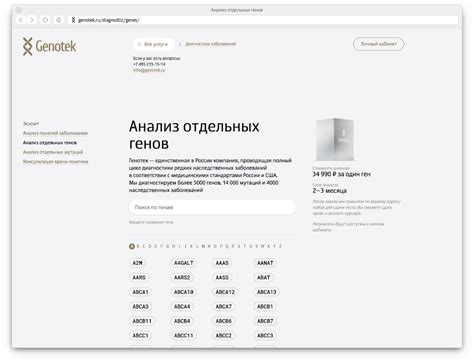
Task: Click the phone number +7 495 215-15-14
Action: (149, 64)
